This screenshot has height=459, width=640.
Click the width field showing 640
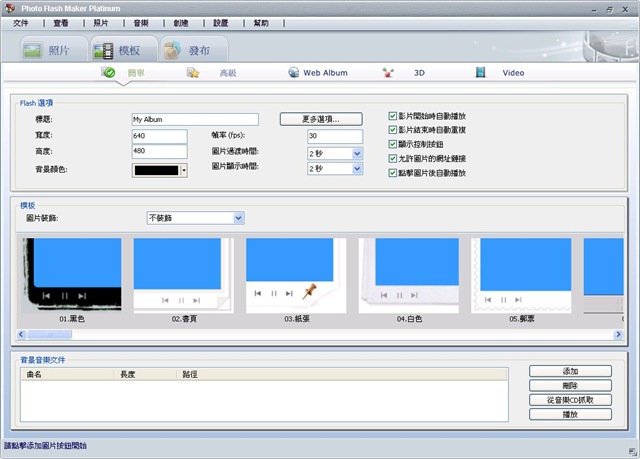tap(160, 136)
